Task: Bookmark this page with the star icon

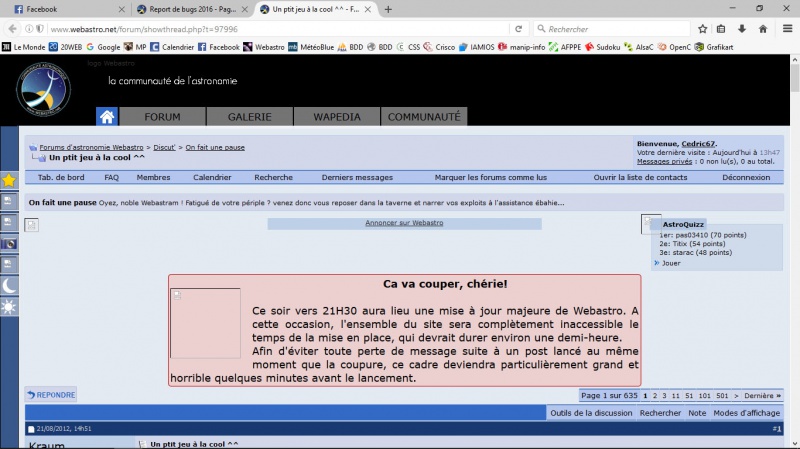Action: pyautogui.click(x=703, y=29)
